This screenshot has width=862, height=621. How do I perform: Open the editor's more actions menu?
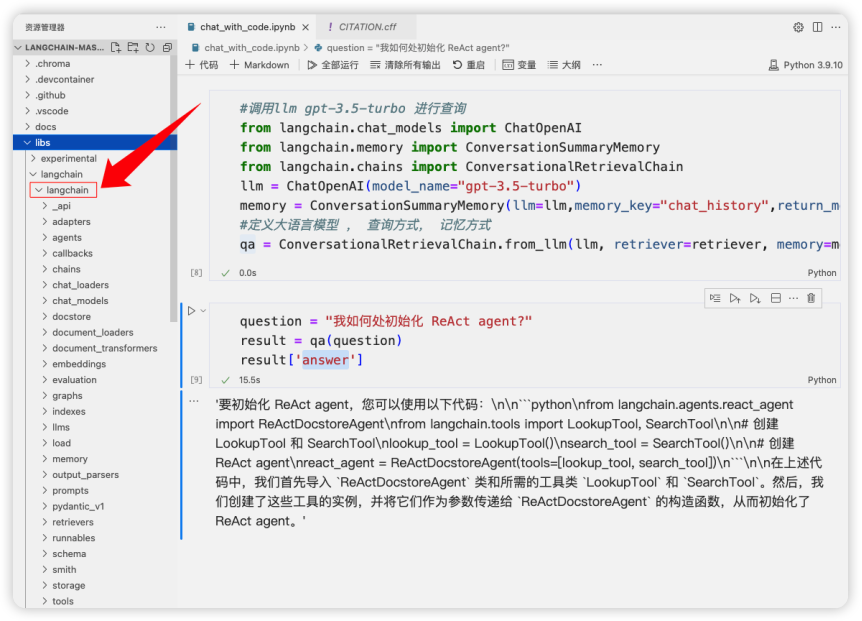coord(836,27)
